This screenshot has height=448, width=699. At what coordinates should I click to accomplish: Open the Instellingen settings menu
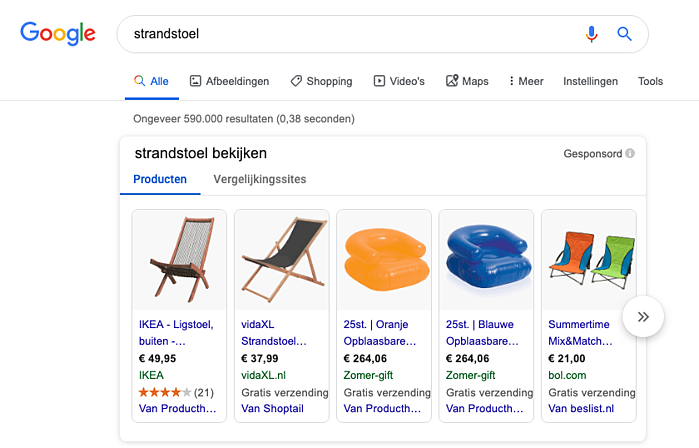click(x=591, y=81)
